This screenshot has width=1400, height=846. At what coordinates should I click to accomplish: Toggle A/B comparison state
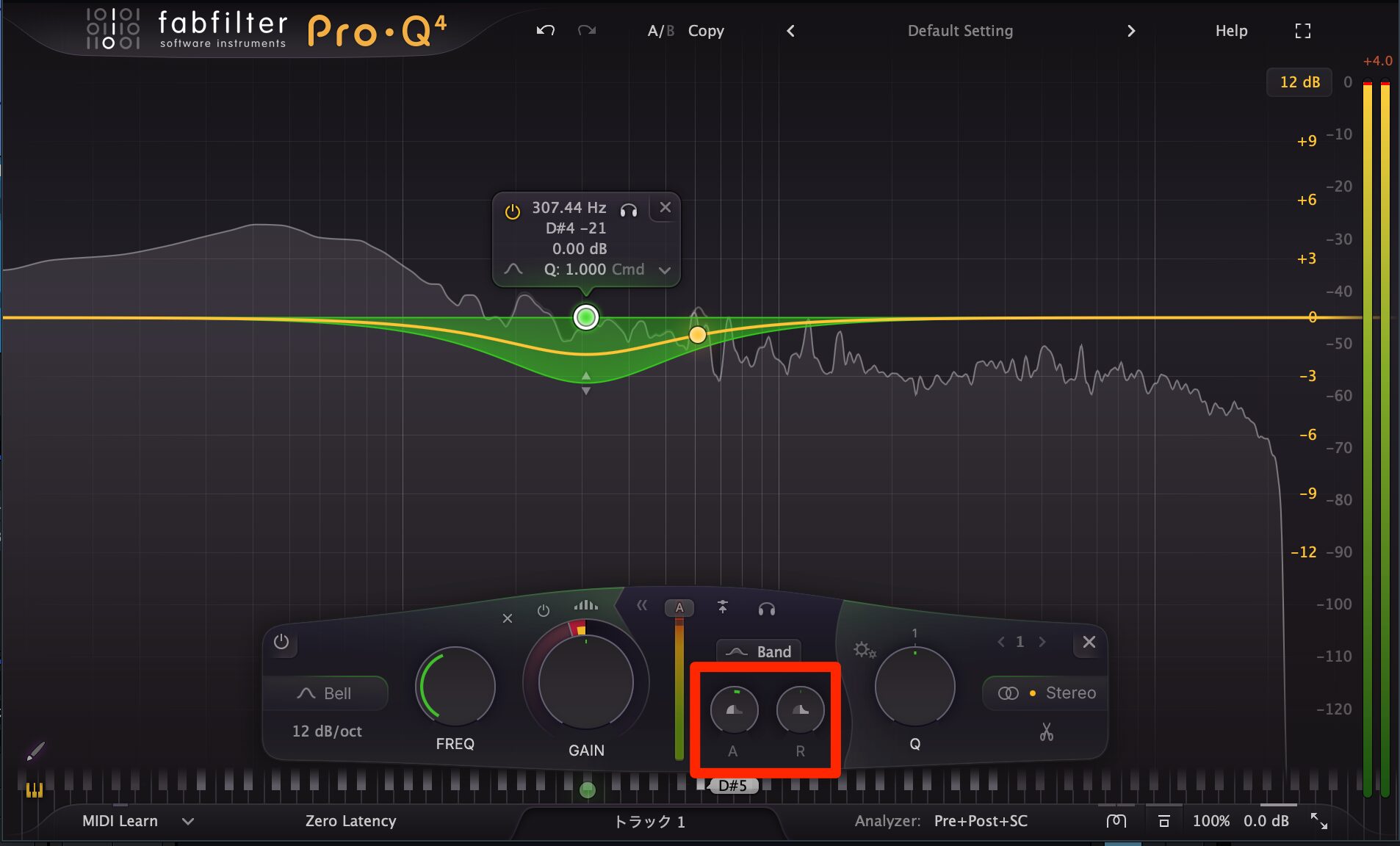point(660,31)
